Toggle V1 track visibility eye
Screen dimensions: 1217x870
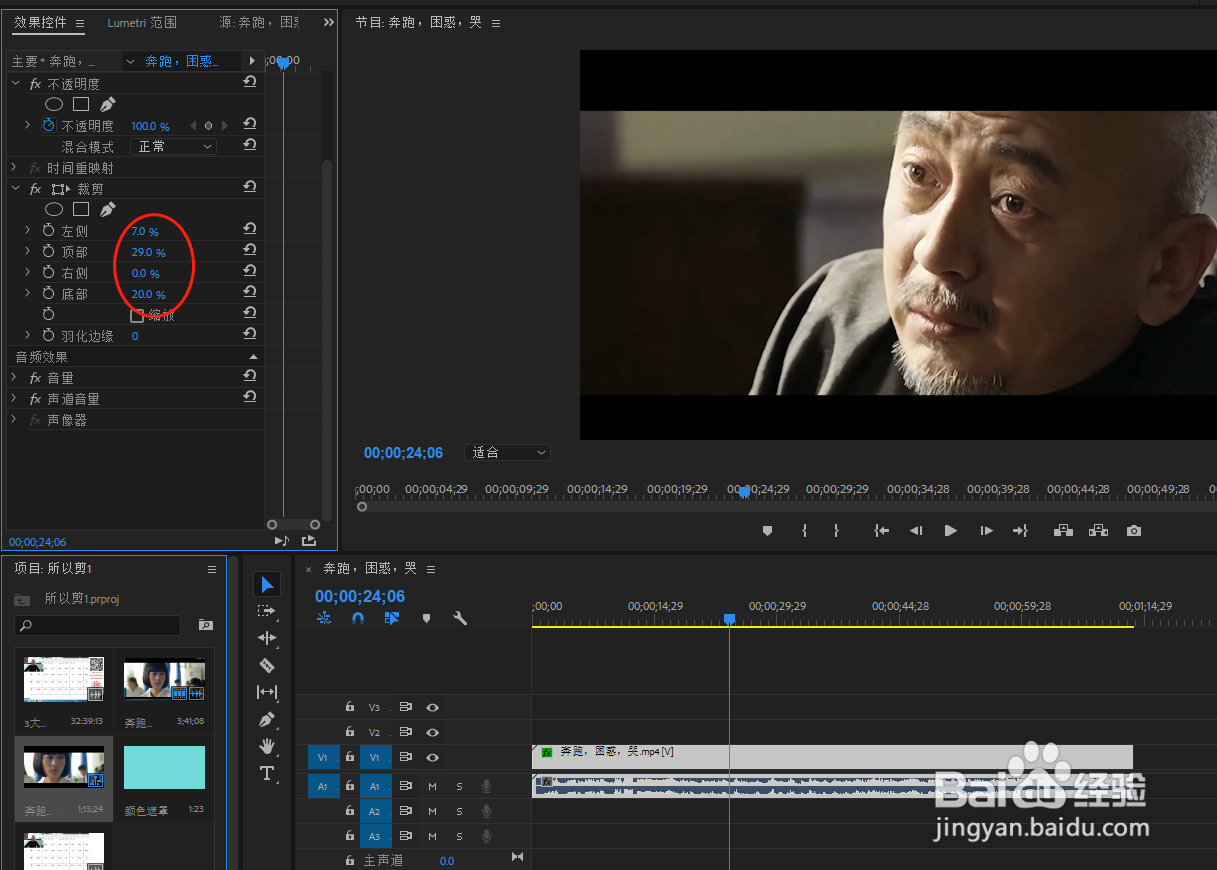432,758
